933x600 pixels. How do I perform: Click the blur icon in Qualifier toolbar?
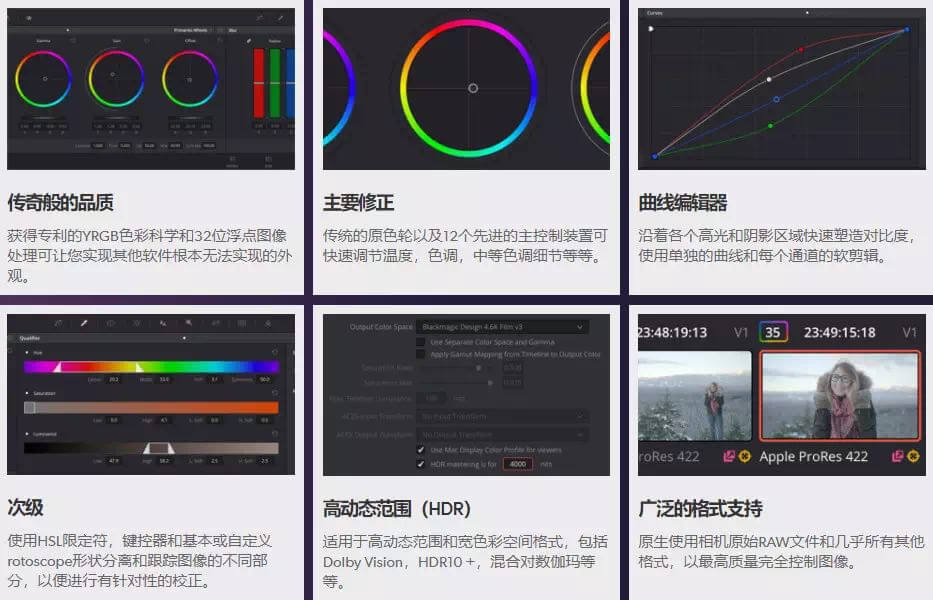click(189, 324)
